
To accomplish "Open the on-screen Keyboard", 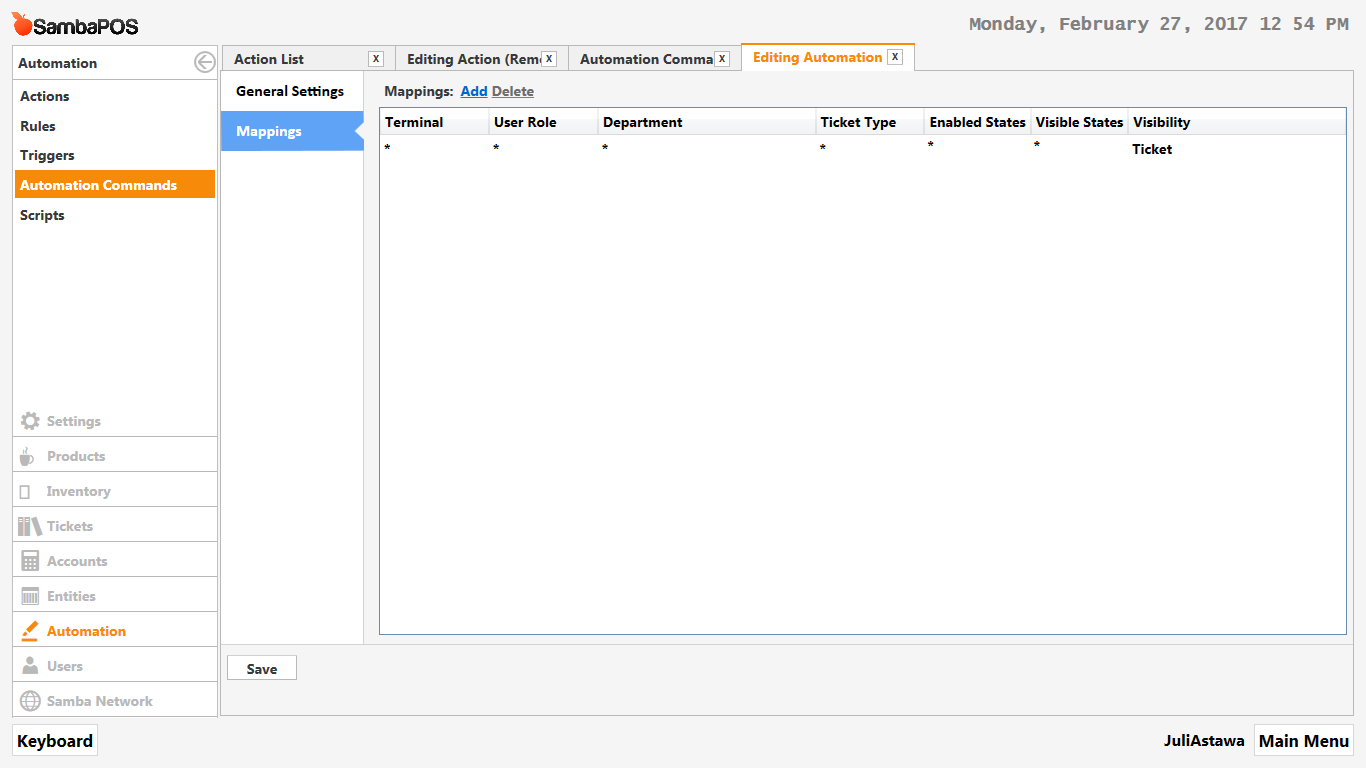I will [55, 741].
